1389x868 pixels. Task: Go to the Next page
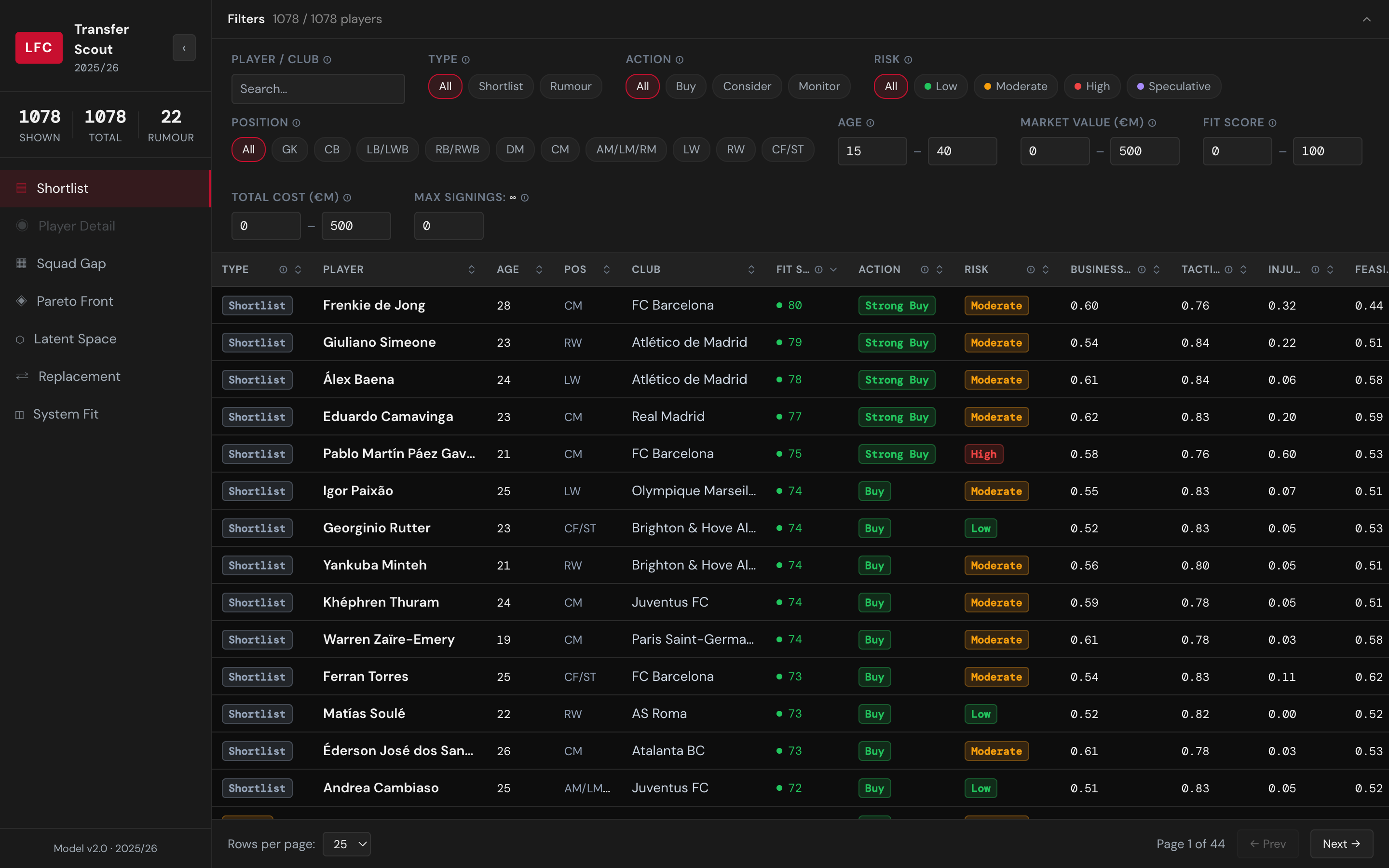(1341, 843)
